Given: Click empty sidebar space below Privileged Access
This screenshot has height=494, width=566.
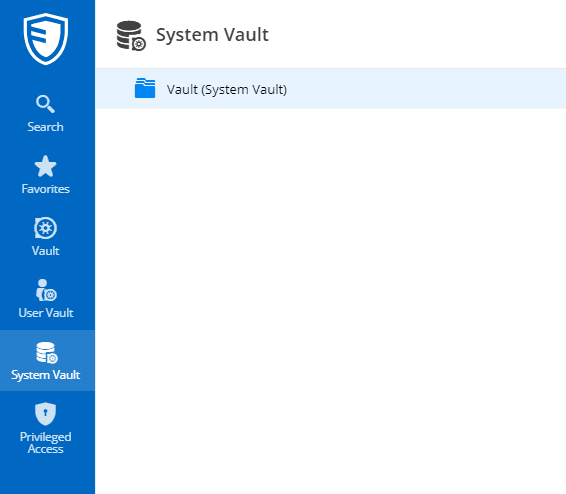Looking at the screenshot, I should [x=47, y=476].
